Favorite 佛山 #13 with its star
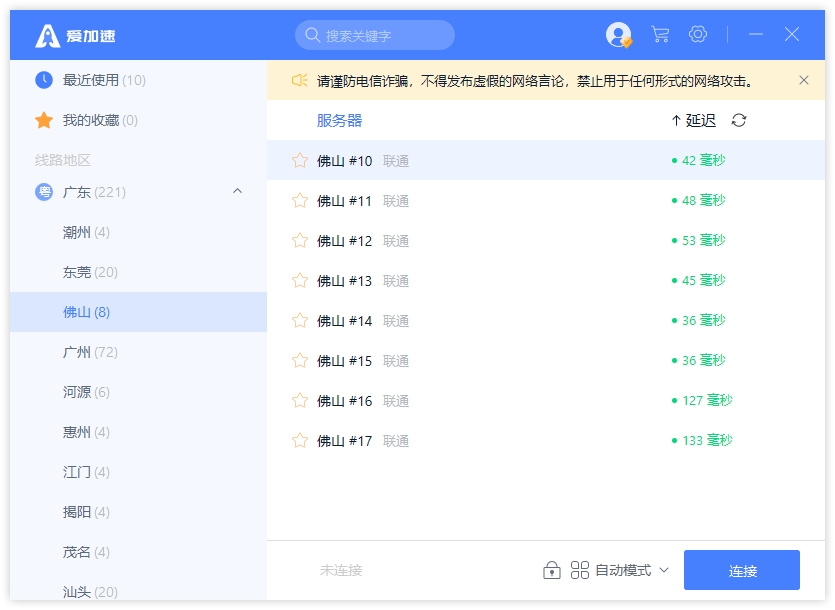 pyautogui.click(x=300, y=280)
